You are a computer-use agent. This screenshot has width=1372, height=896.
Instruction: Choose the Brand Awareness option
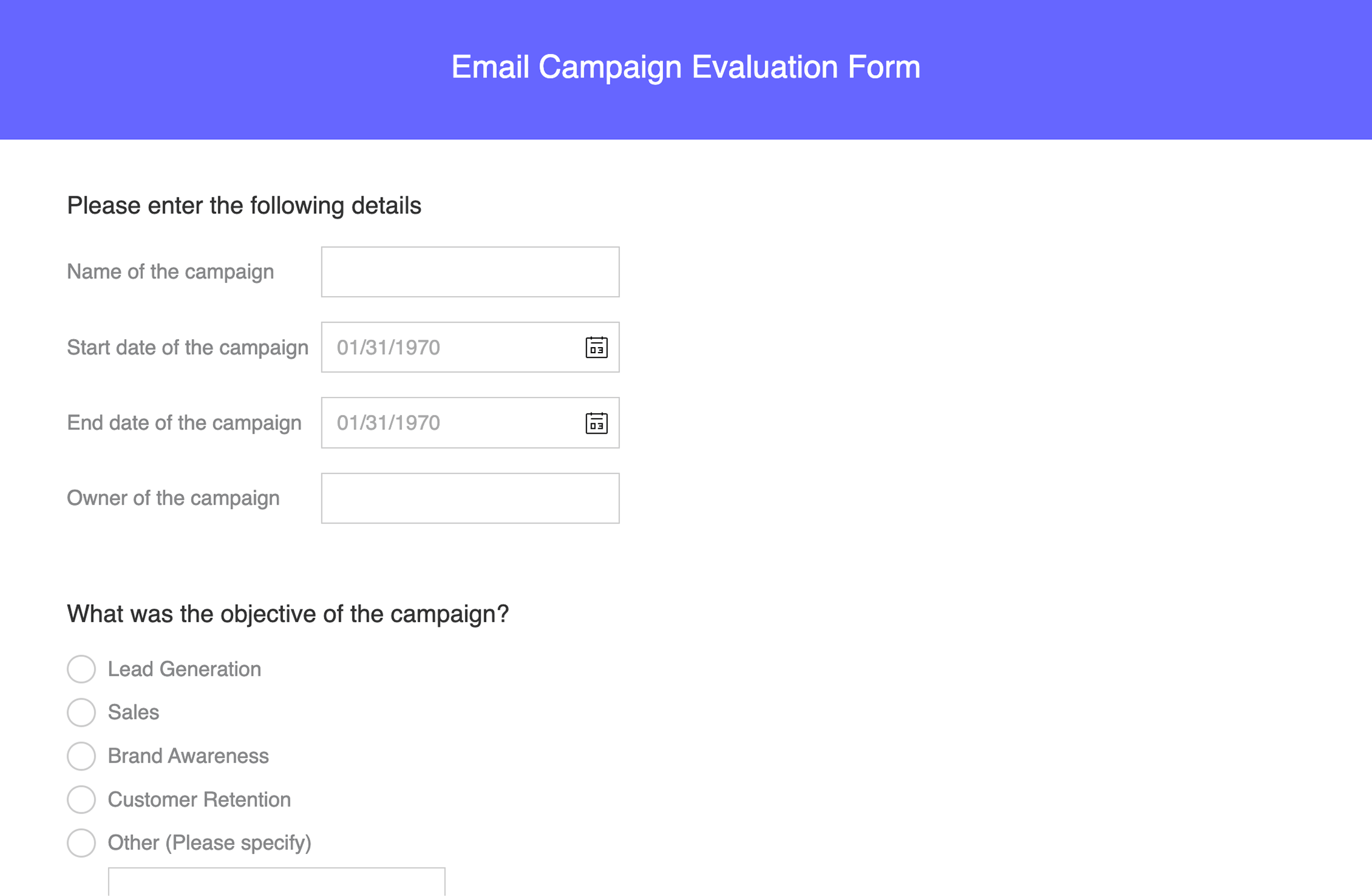coord(81,757)
